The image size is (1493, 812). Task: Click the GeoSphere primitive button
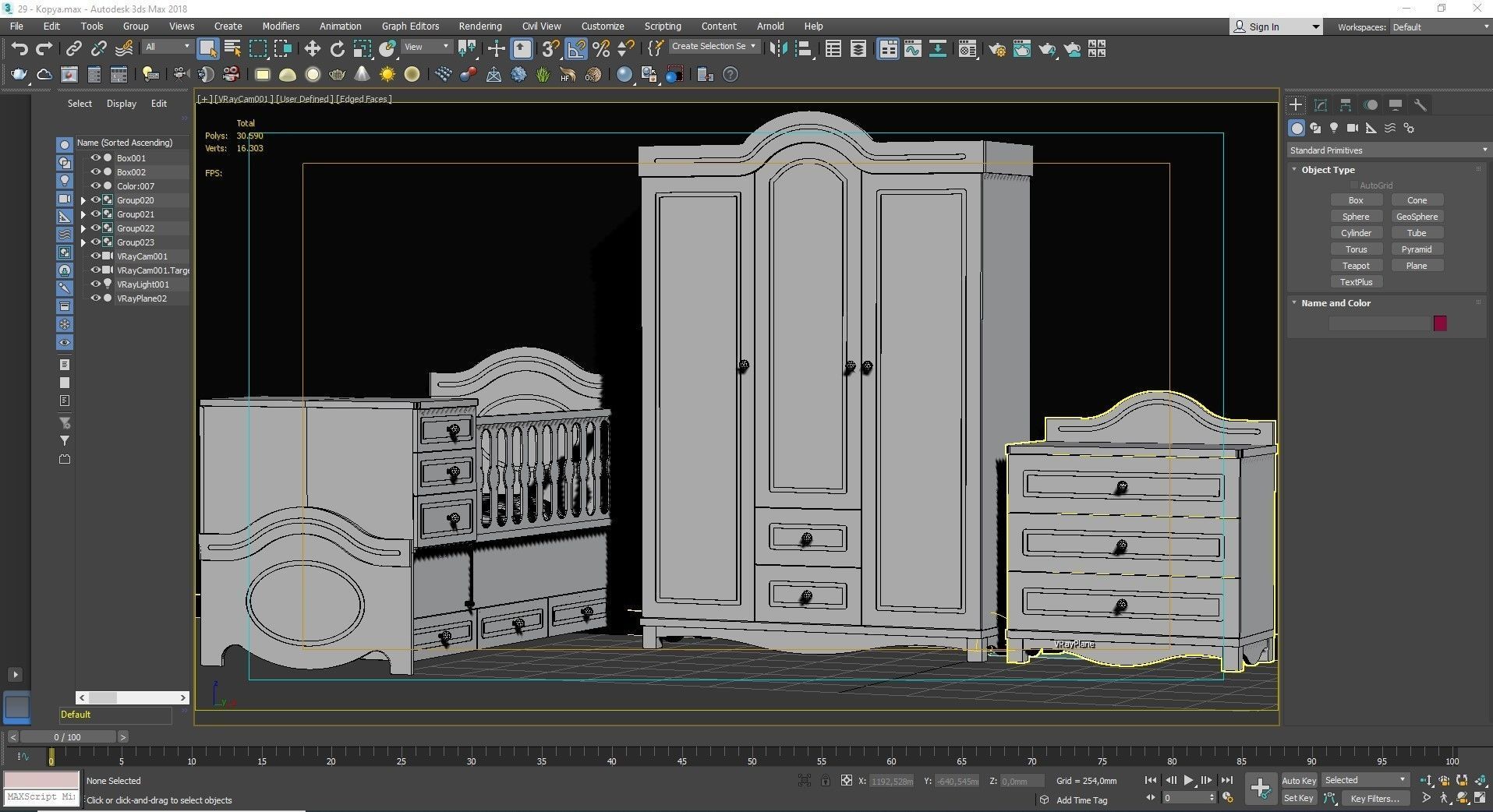(1417, 217)
